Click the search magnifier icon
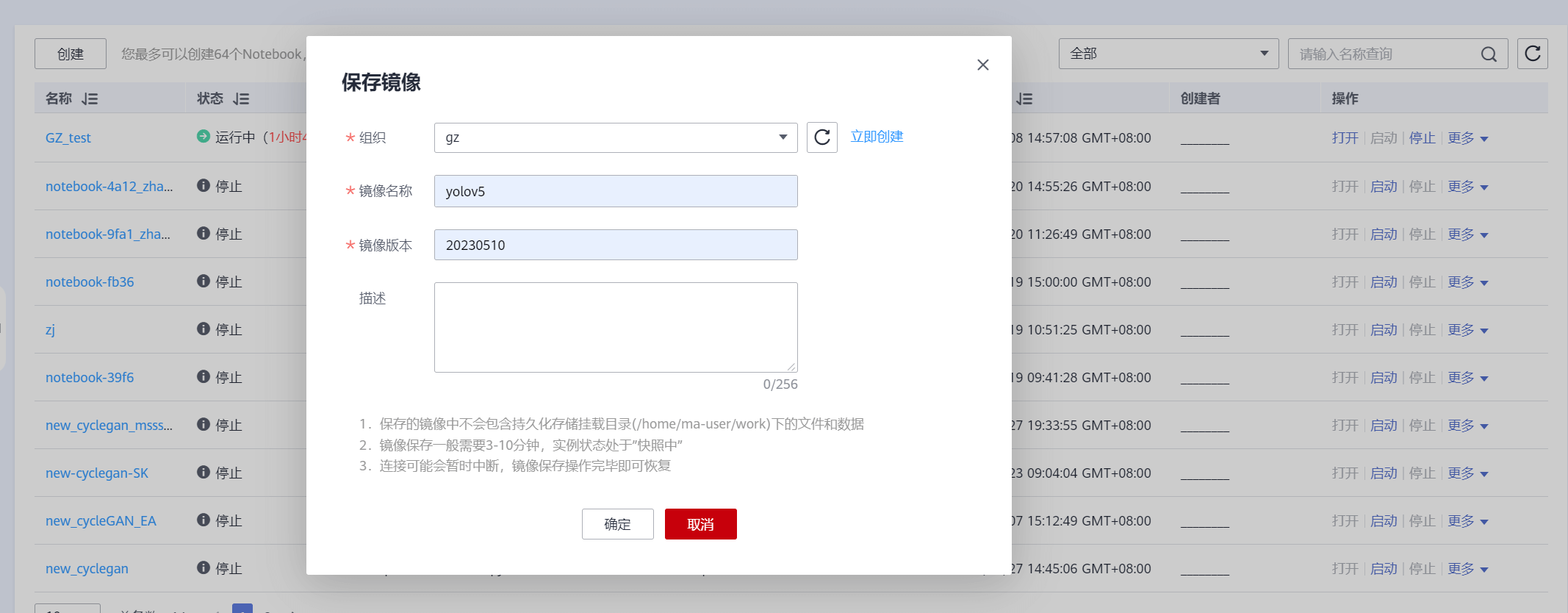The height and width of the screenshot is (613, 1568). (1489, 54)
